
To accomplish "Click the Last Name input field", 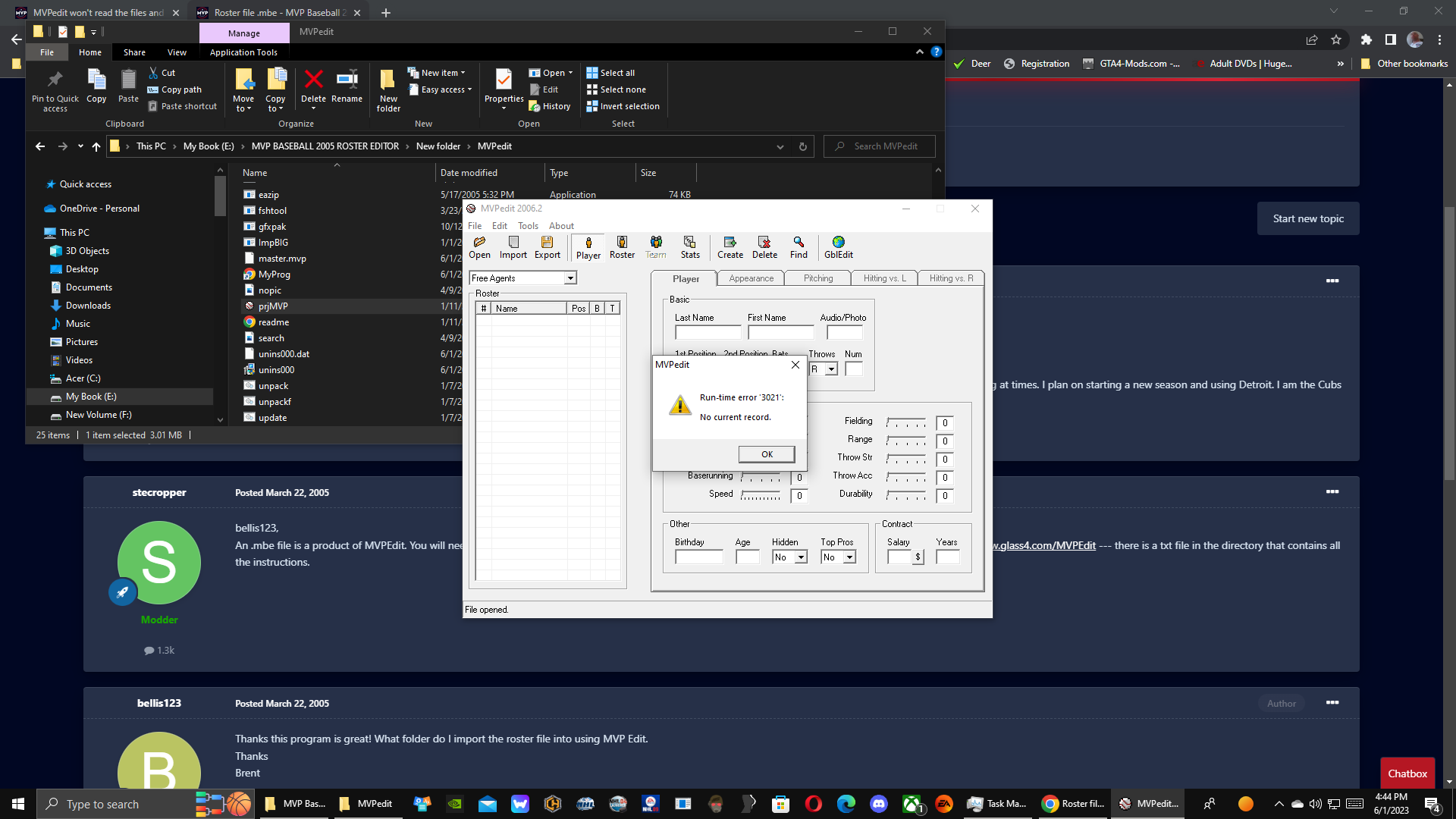I will (708, 332).
